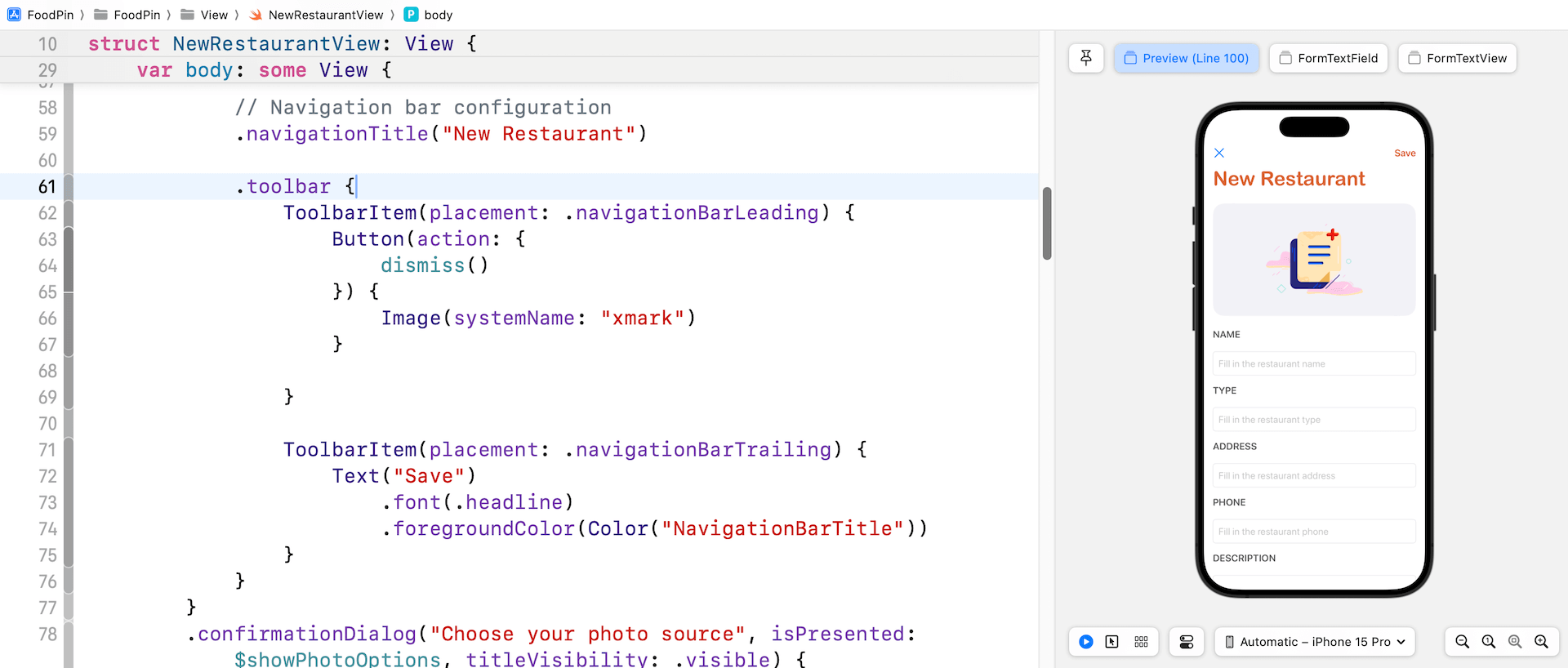Open canvas device settings toggles

click(x=1187, y=642)
